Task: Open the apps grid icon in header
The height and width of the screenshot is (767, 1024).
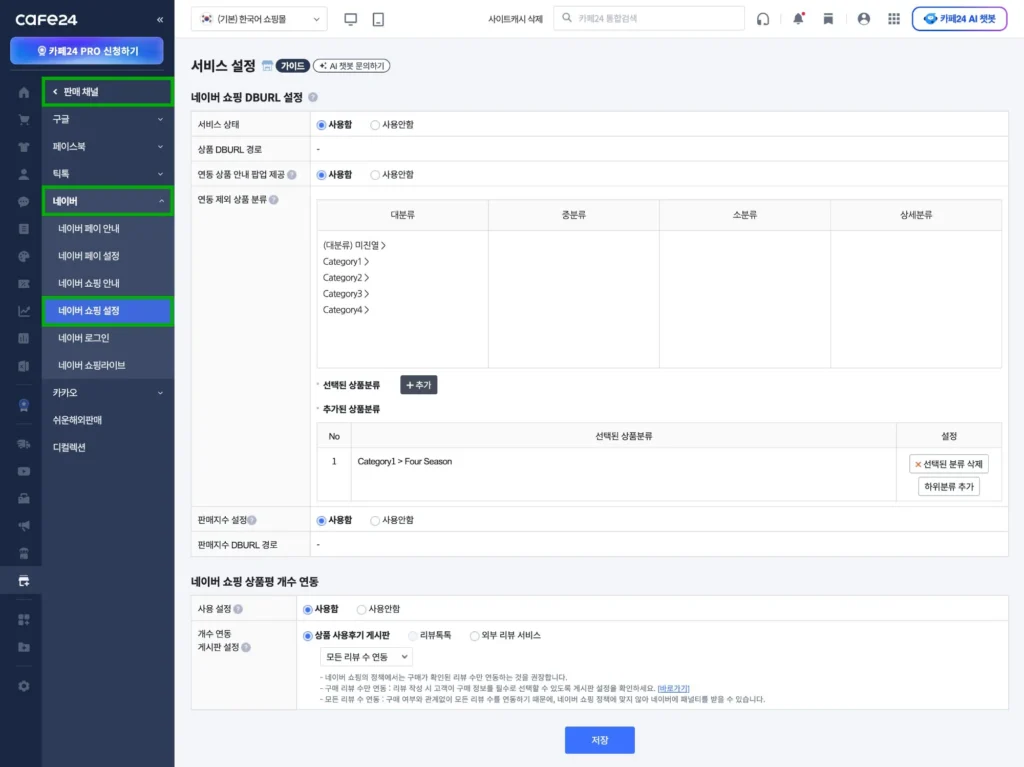Action: [893, 19]
